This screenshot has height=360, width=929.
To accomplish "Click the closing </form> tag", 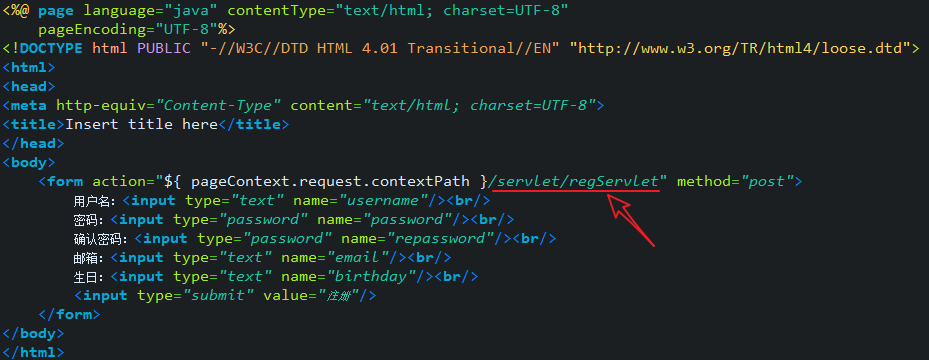I will pos(69,314).
